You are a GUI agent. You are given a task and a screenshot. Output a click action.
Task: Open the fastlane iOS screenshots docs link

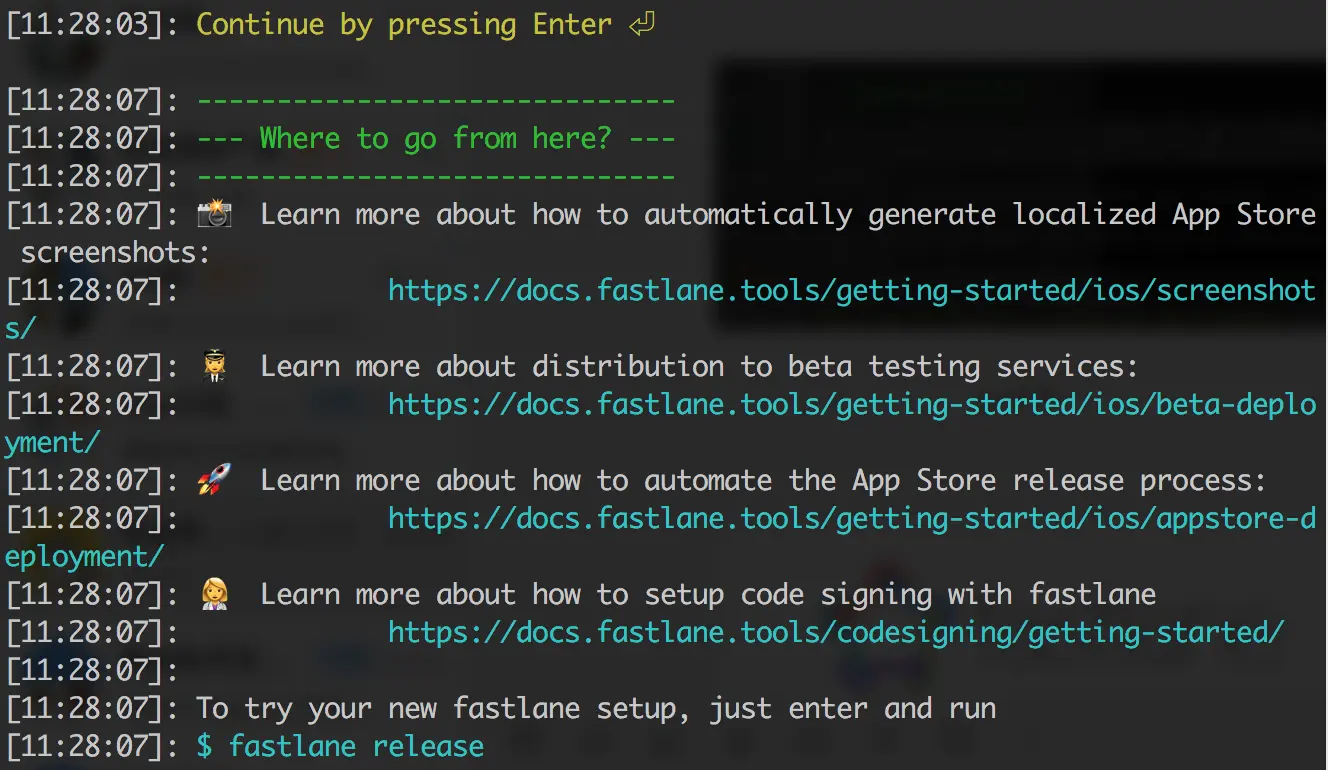[851, 290]
